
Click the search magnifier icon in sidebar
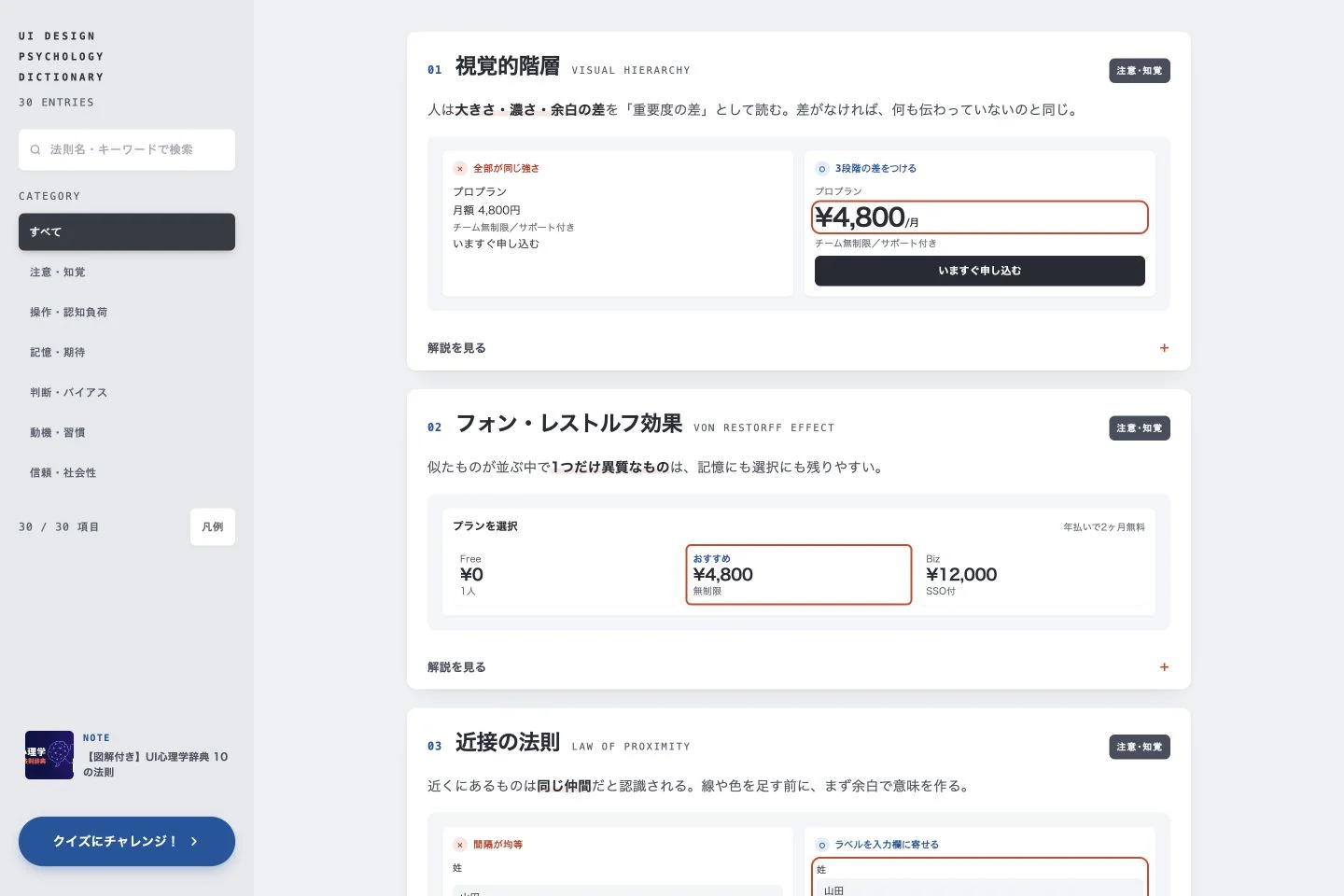pyautogui.click(x=35, y=149)
